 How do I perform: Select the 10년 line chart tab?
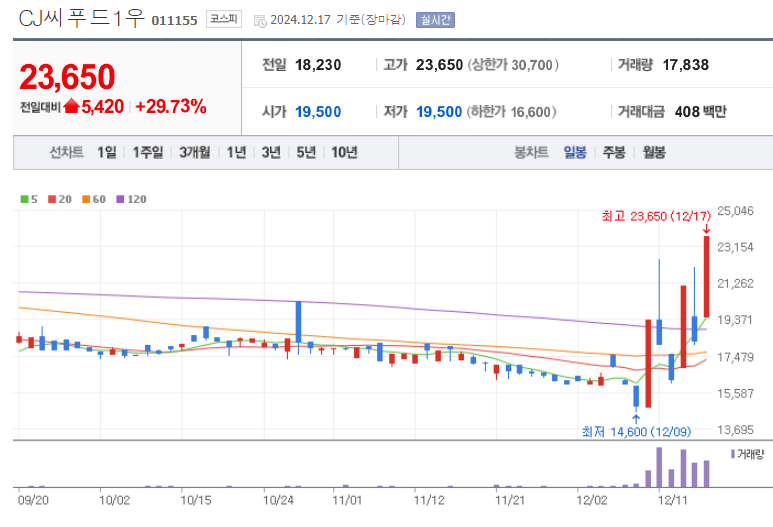point(344,152)
